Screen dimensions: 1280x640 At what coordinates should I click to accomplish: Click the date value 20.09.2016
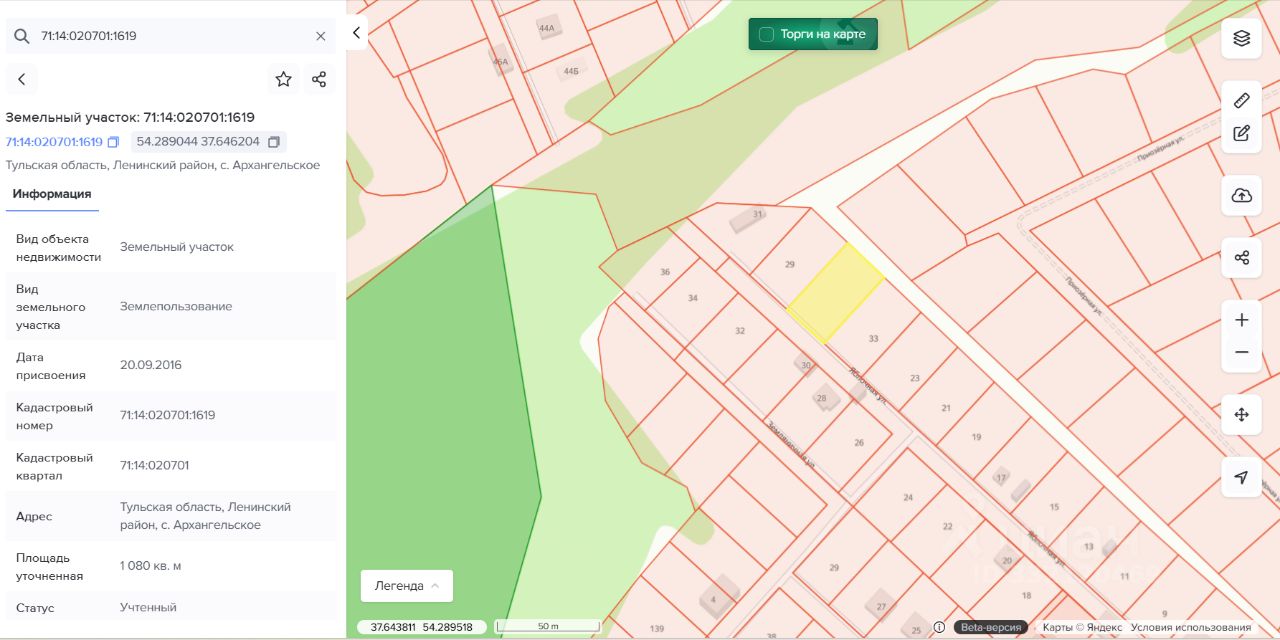point(151,365)
